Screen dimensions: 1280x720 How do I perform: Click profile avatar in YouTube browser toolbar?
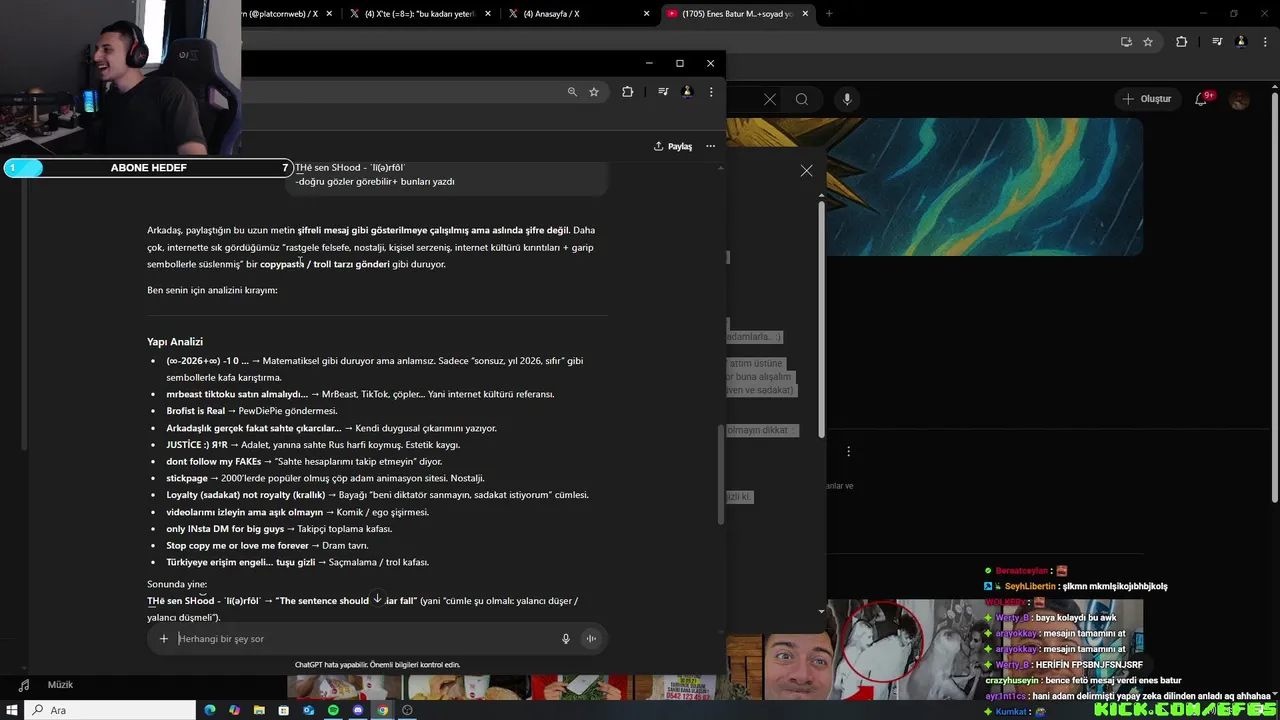1241,42
